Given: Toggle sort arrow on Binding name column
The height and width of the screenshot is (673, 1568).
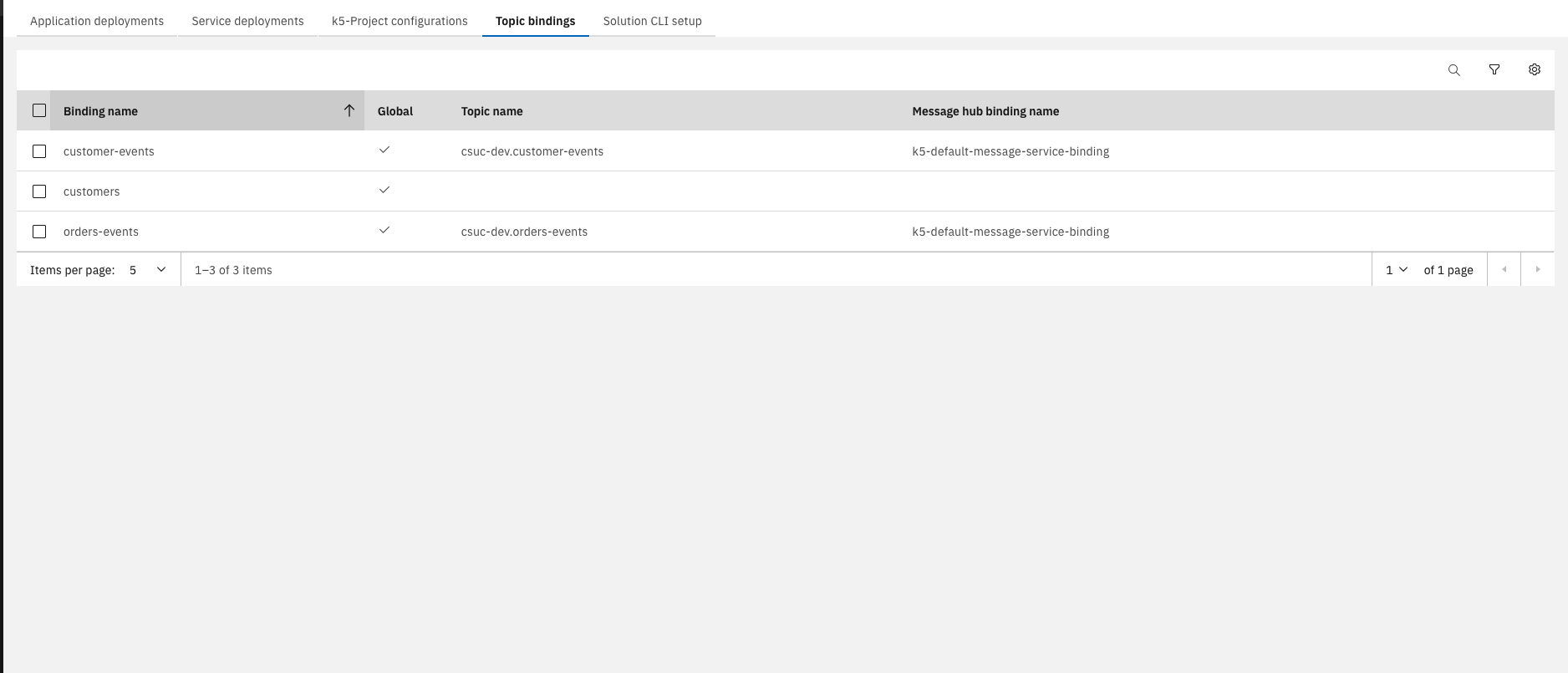Looking at the screenshot, I should tap(349, 110).
